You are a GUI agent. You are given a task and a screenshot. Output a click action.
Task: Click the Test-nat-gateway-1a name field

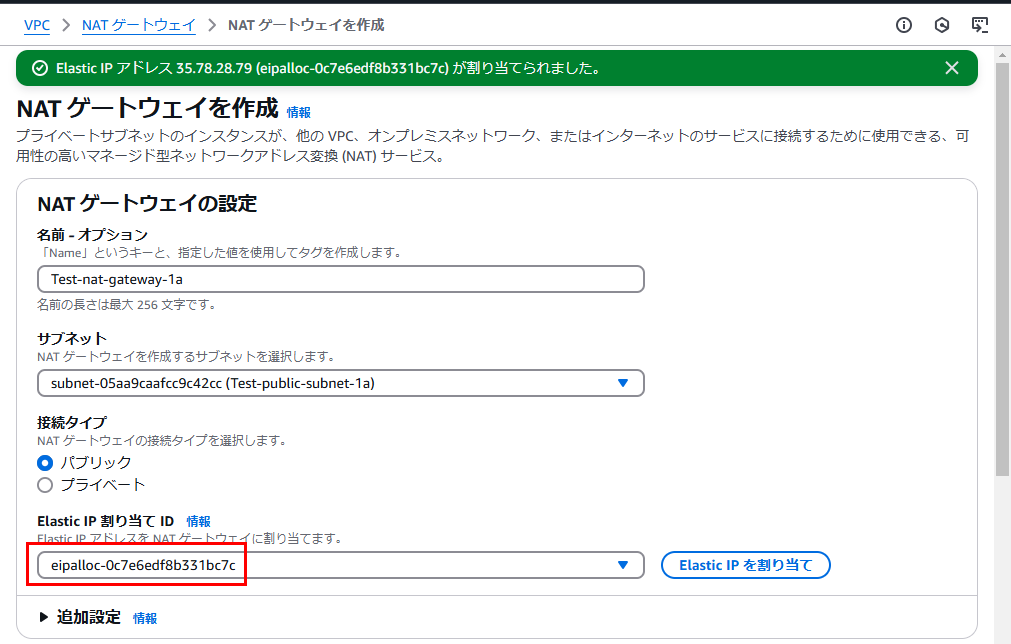click(x=341, y=279)
